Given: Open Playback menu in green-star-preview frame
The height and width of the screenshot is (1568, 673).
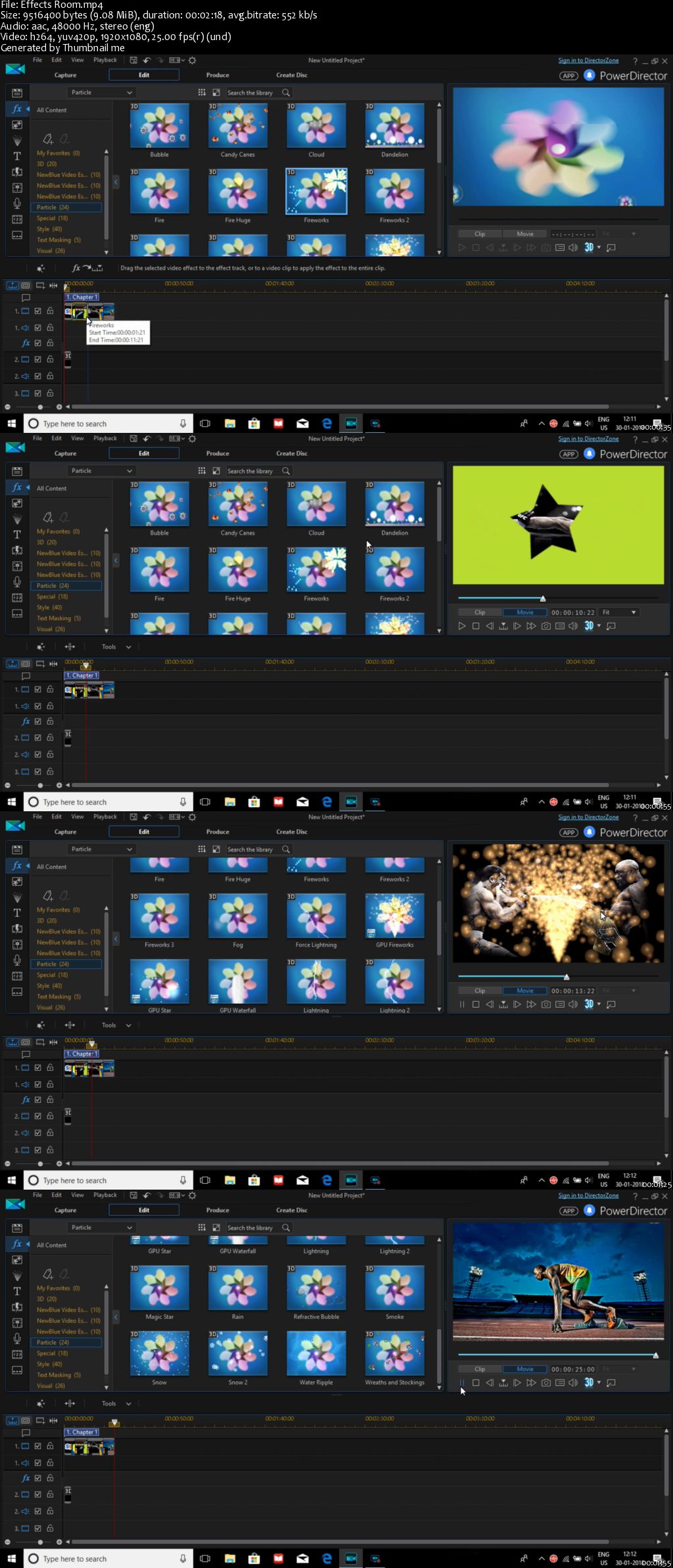Looking at the screenshot, I should pos(105,438).
